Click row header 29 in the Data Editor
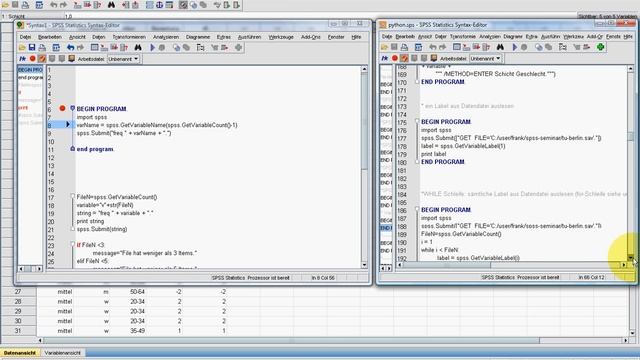The height and width of the screenshot is (360, 640). pos(18,311)
